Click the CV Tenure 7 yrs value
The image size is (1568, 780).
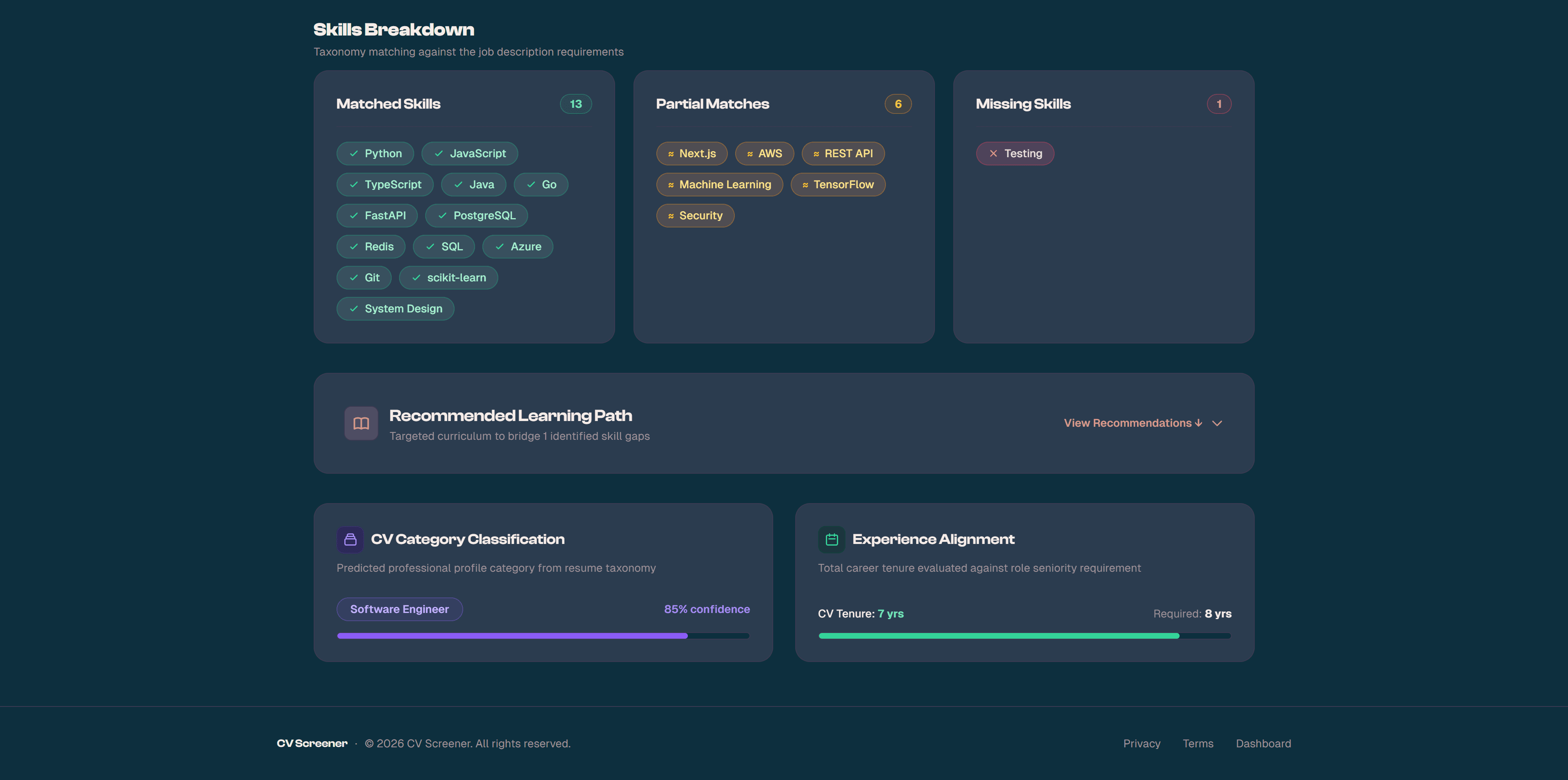890,613
